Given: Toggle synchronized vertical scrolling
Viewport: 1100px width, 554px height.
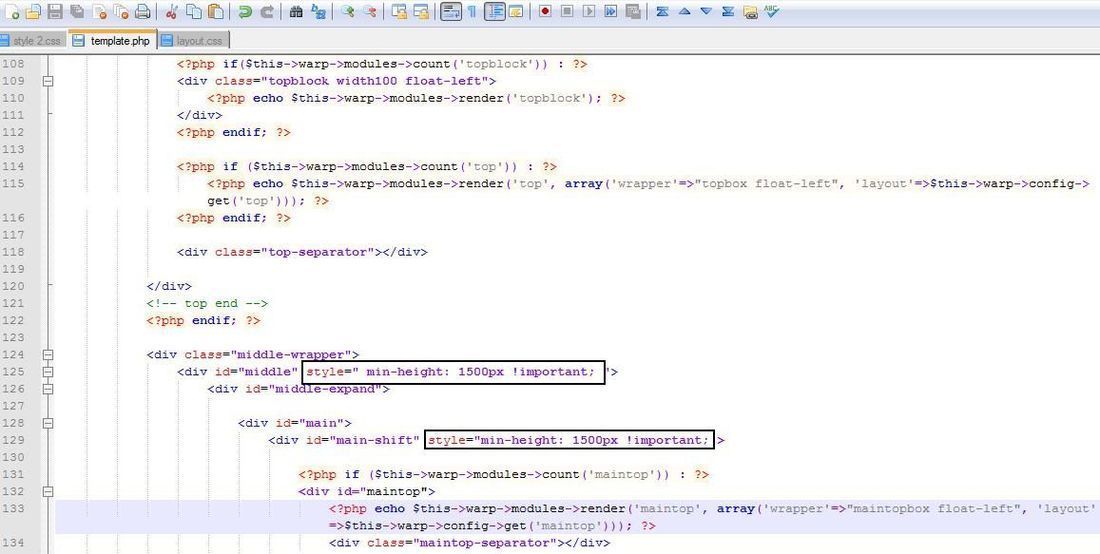Looking at the screenshot, I should pos(398,12).
